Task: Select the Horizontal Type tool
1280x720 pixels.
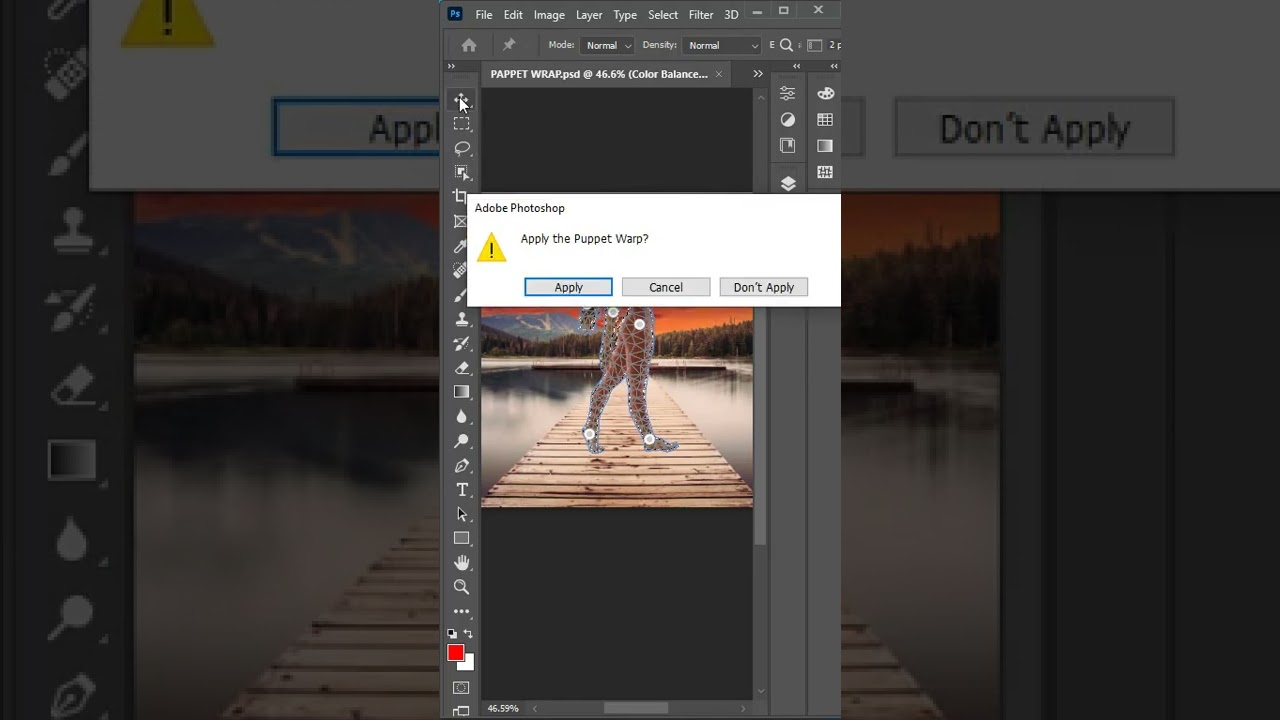Action: 461,489
